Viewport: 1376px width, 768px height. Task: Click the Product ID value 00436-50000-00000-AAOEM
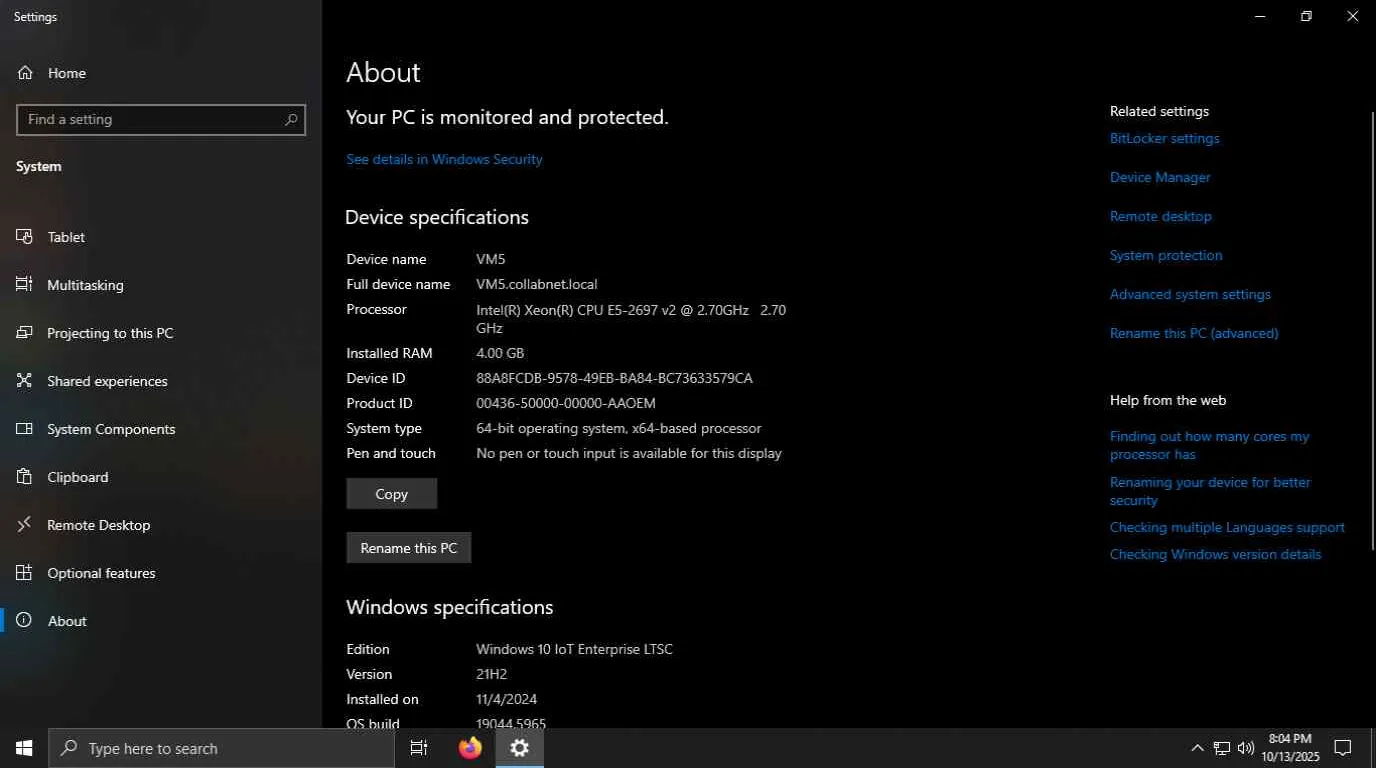point(566,403)
